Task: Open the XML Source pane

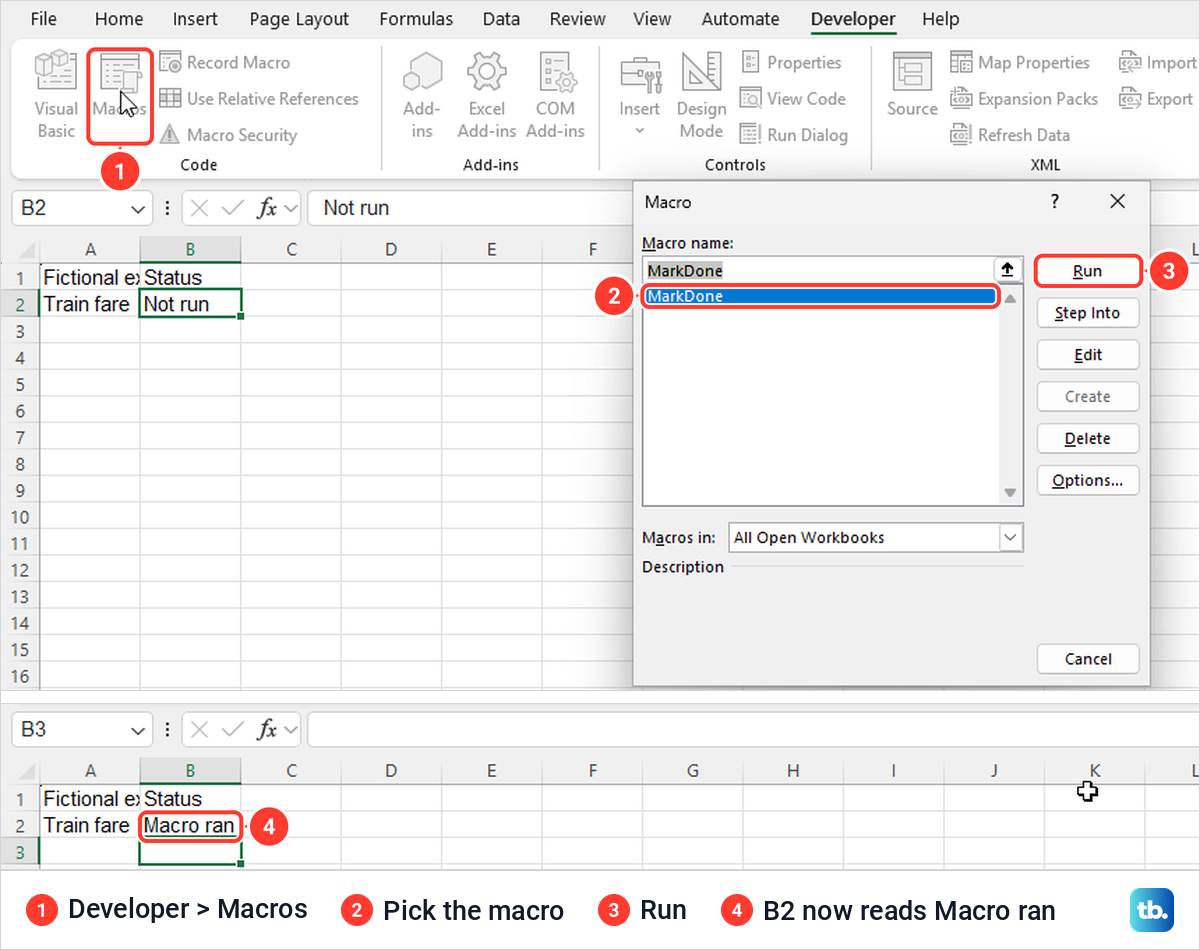Action: point(912,85)
